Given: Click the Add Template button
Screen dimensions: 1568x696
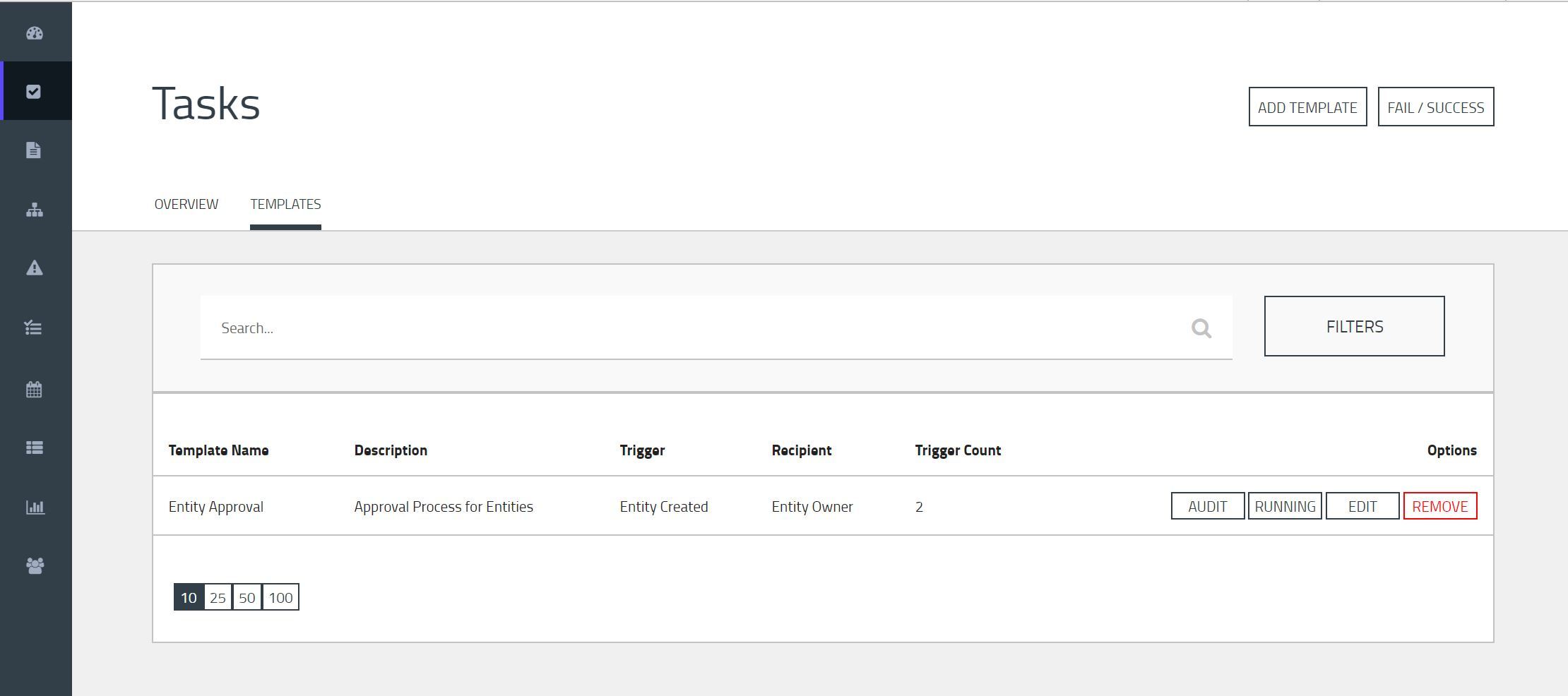Looking at the screenshot, I should pos(1307,107).
